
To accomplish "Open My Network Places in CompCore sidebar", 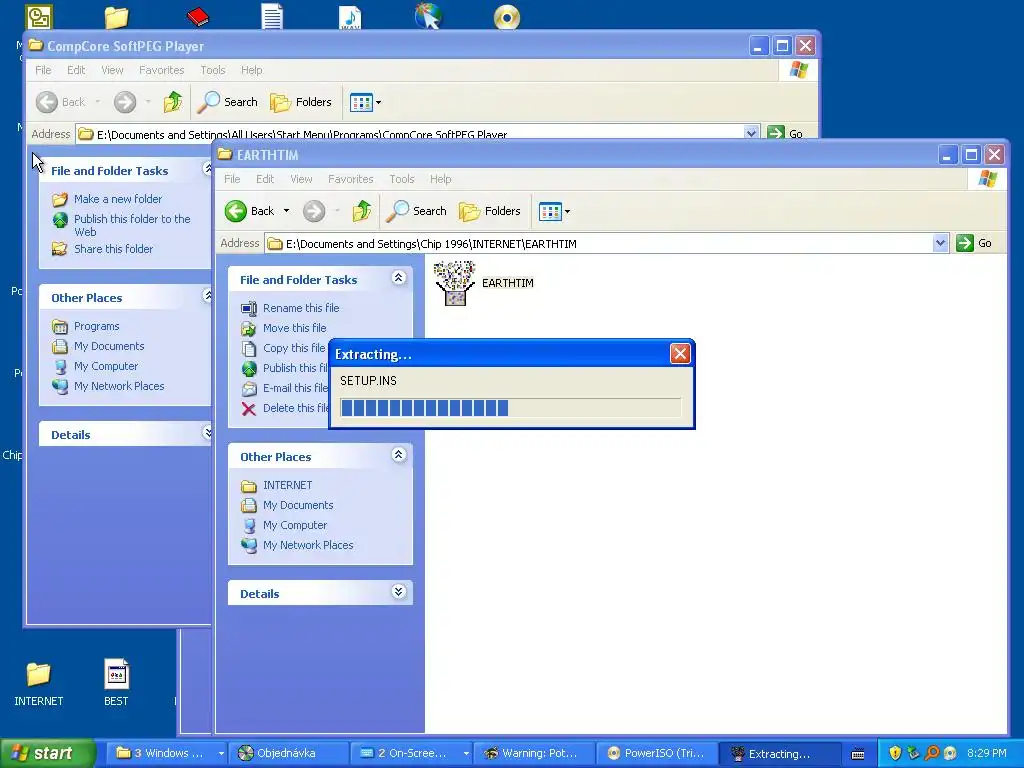I will 118,386.
